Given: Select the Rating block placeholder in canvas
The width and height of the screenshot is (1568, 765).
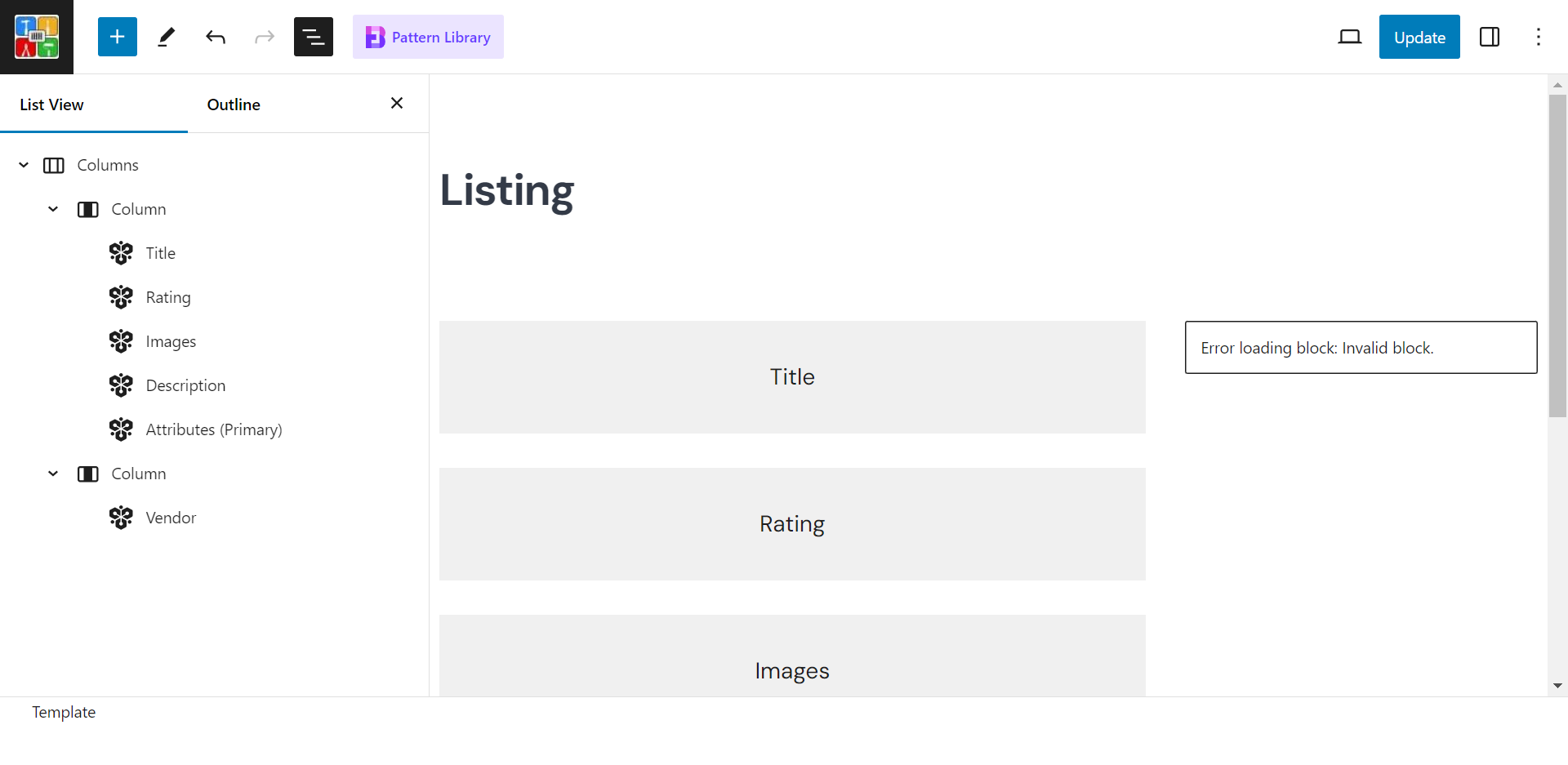Looking at the screenshot, I should (792, 524).
